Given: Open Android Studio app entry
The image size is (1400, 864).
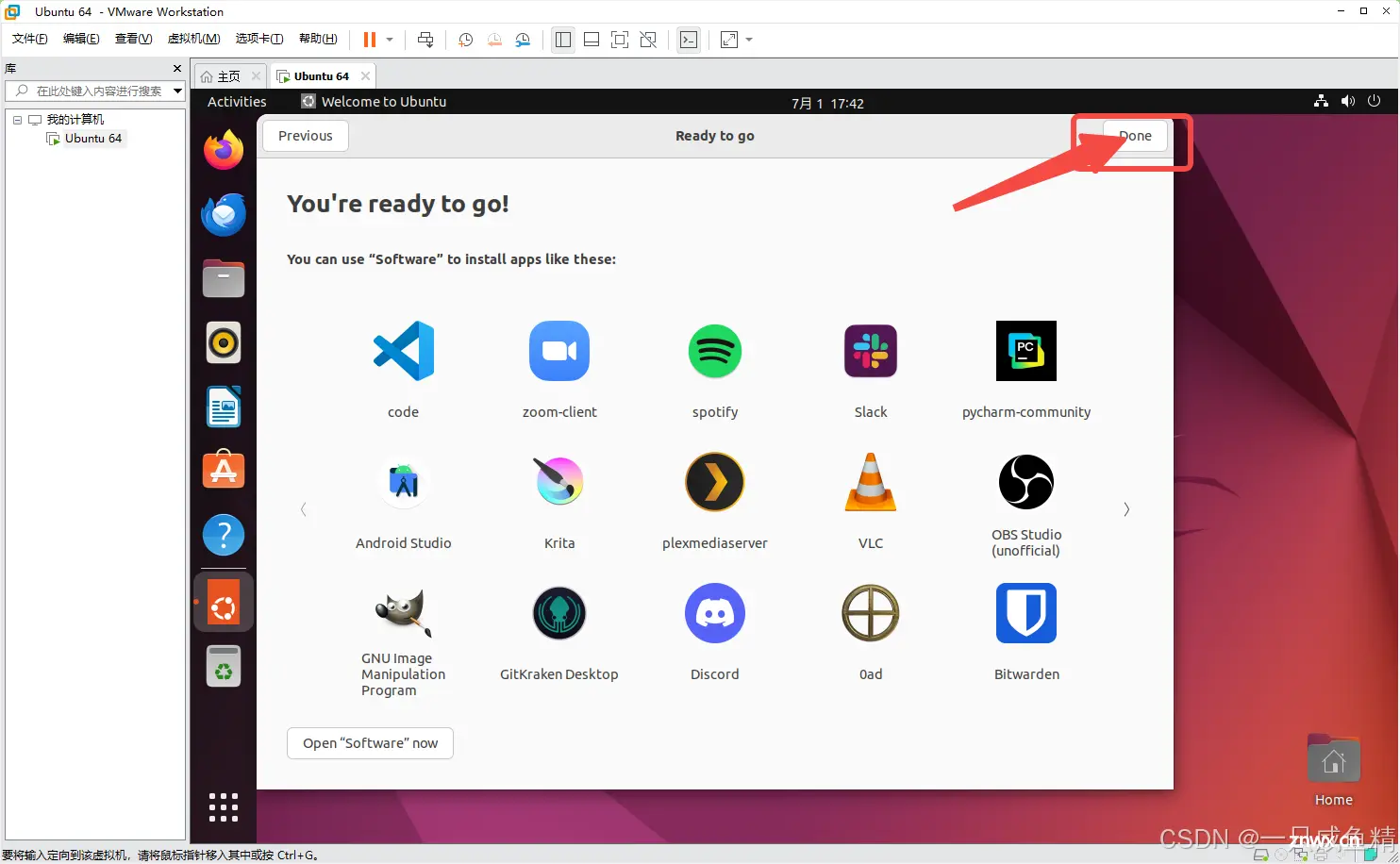Looking at the screenshot, I should 404,482.
